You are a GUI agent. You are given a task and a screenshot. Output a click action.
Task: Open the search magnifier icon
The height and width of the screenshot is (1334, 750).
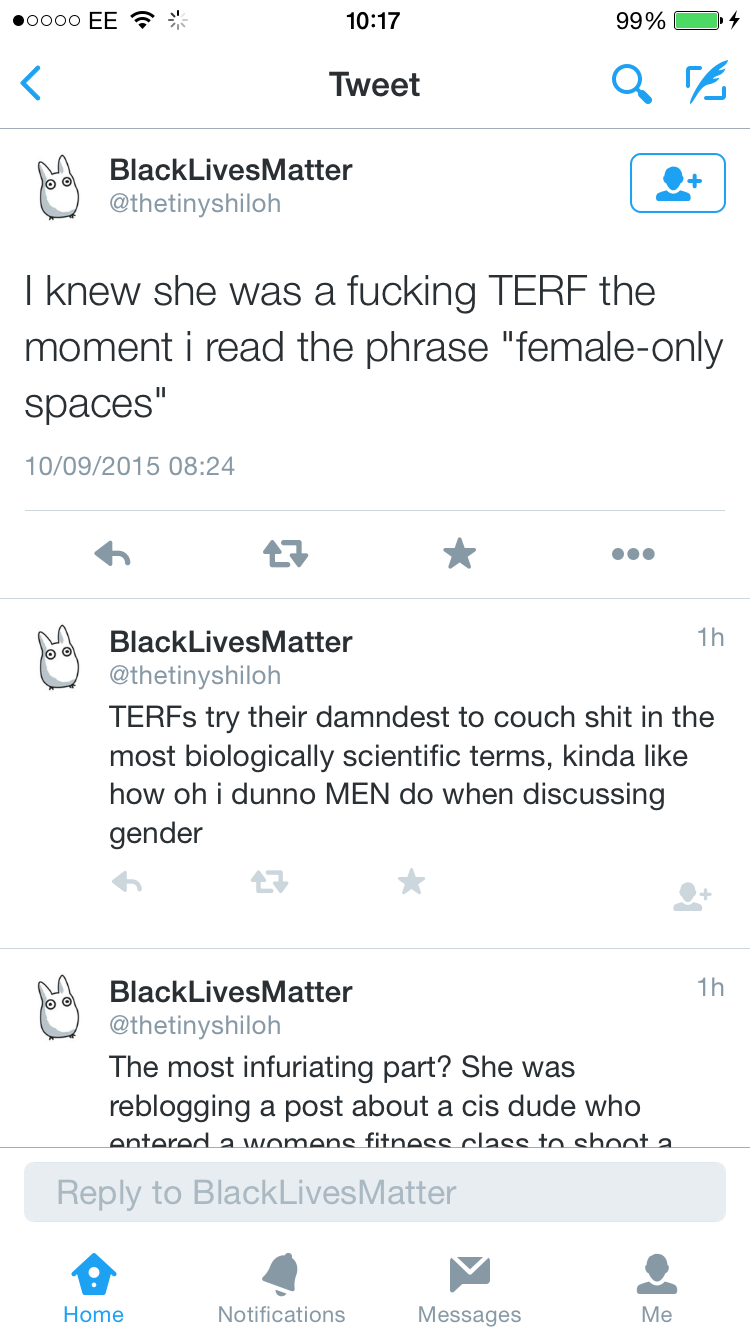pos(631,84)
